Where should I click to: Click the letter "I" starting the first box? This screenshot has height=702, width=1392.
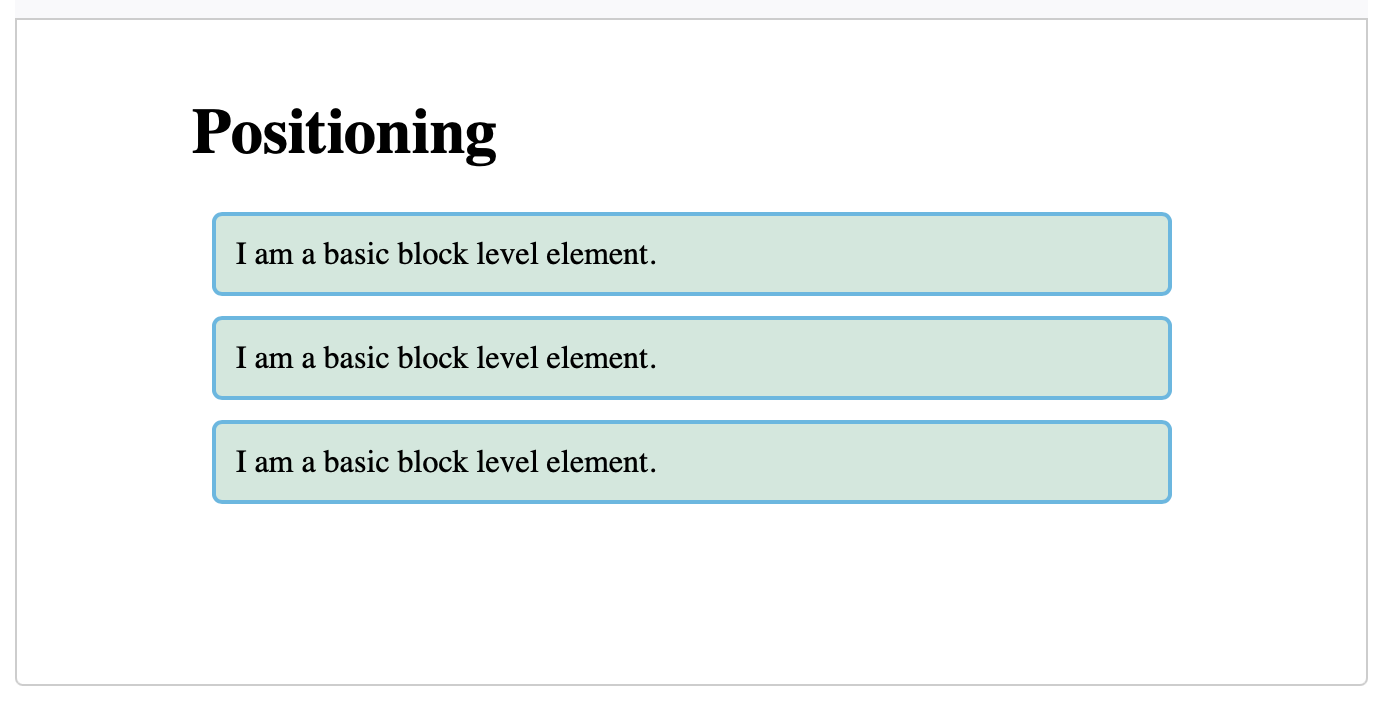[x=241, y=254]
